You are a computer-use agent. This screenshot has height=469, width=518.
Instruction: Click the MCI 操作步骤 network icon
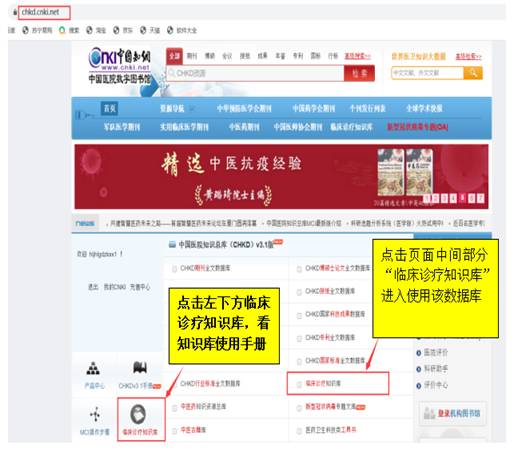click(x=95, y=415)
